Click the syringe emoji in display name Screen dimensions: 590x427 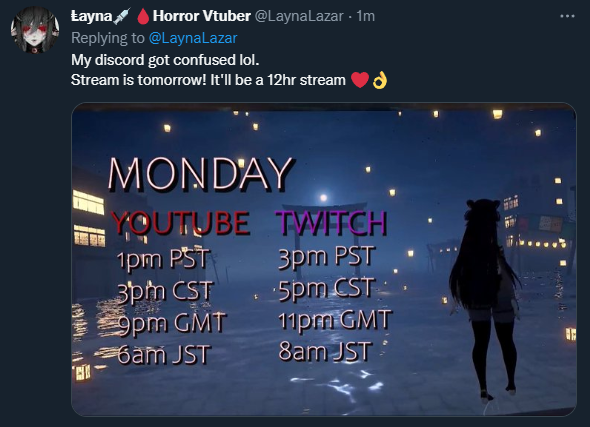point(122,16)
